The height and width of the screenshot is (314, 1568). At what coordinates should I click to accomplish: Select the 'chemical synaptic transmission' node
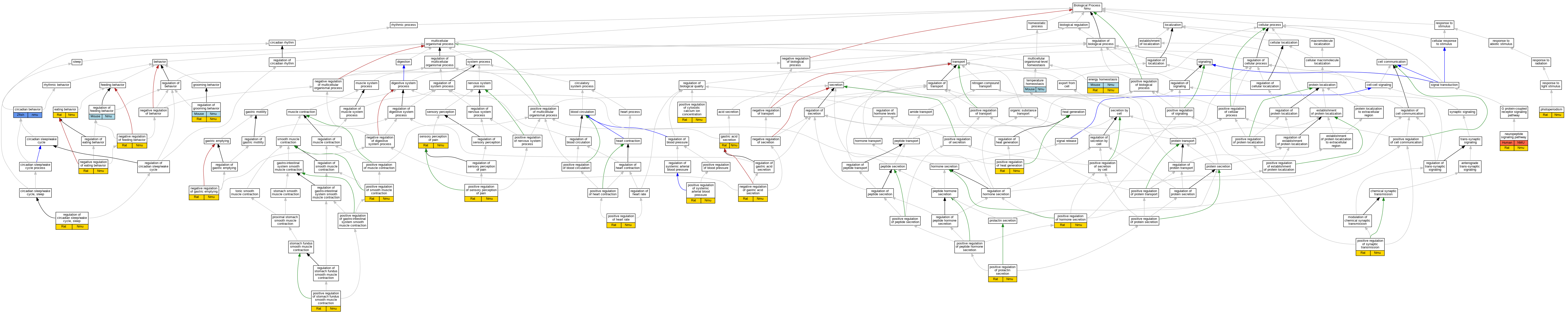[1384, 193]
